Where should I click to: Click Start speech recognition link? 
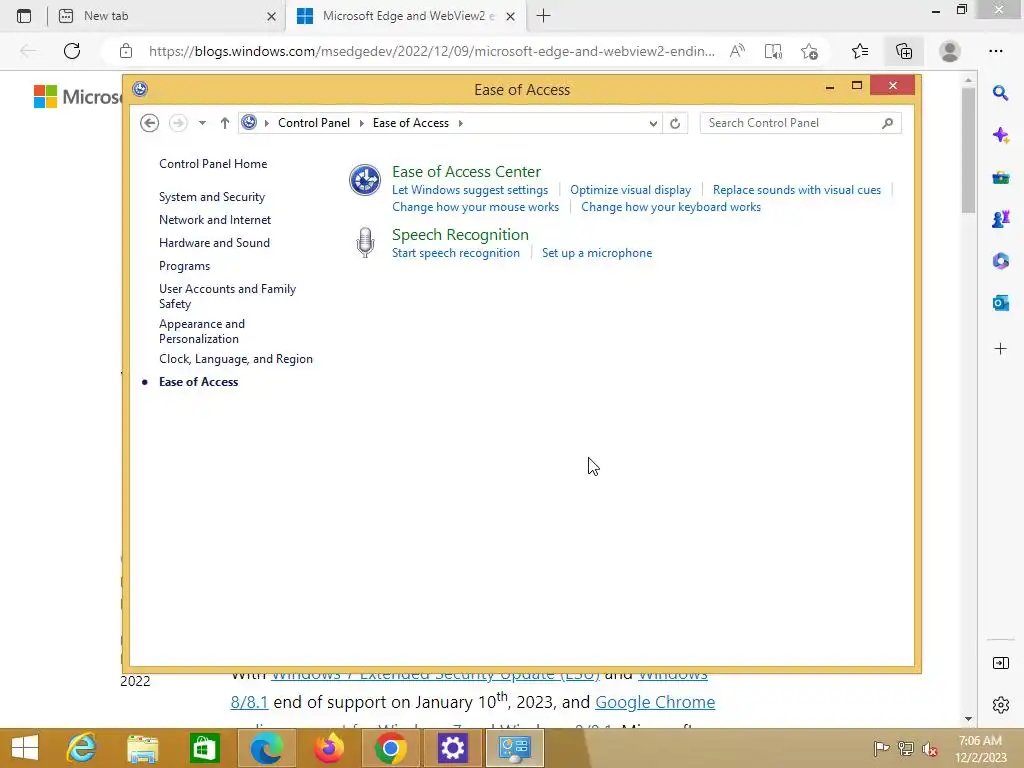[456, 253]
